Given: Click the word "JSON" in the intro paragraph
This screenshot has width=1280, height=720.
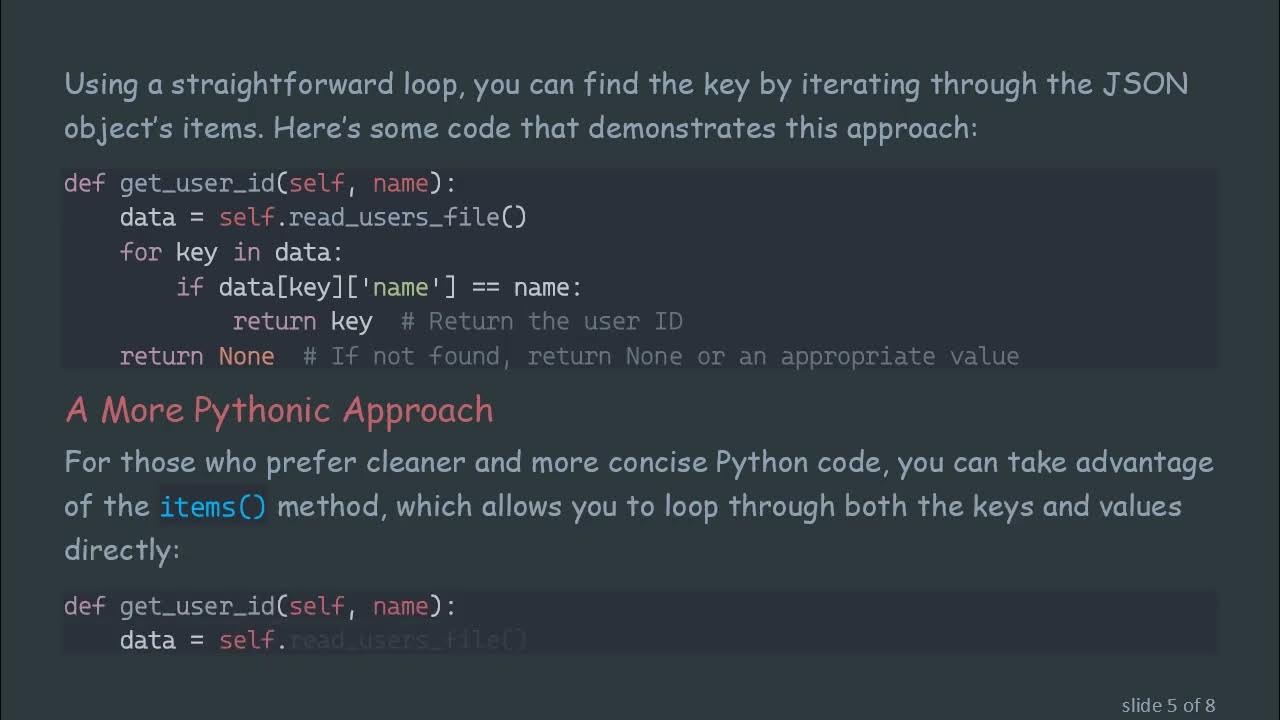Looking at the screenshot, I should (1145, 84).
